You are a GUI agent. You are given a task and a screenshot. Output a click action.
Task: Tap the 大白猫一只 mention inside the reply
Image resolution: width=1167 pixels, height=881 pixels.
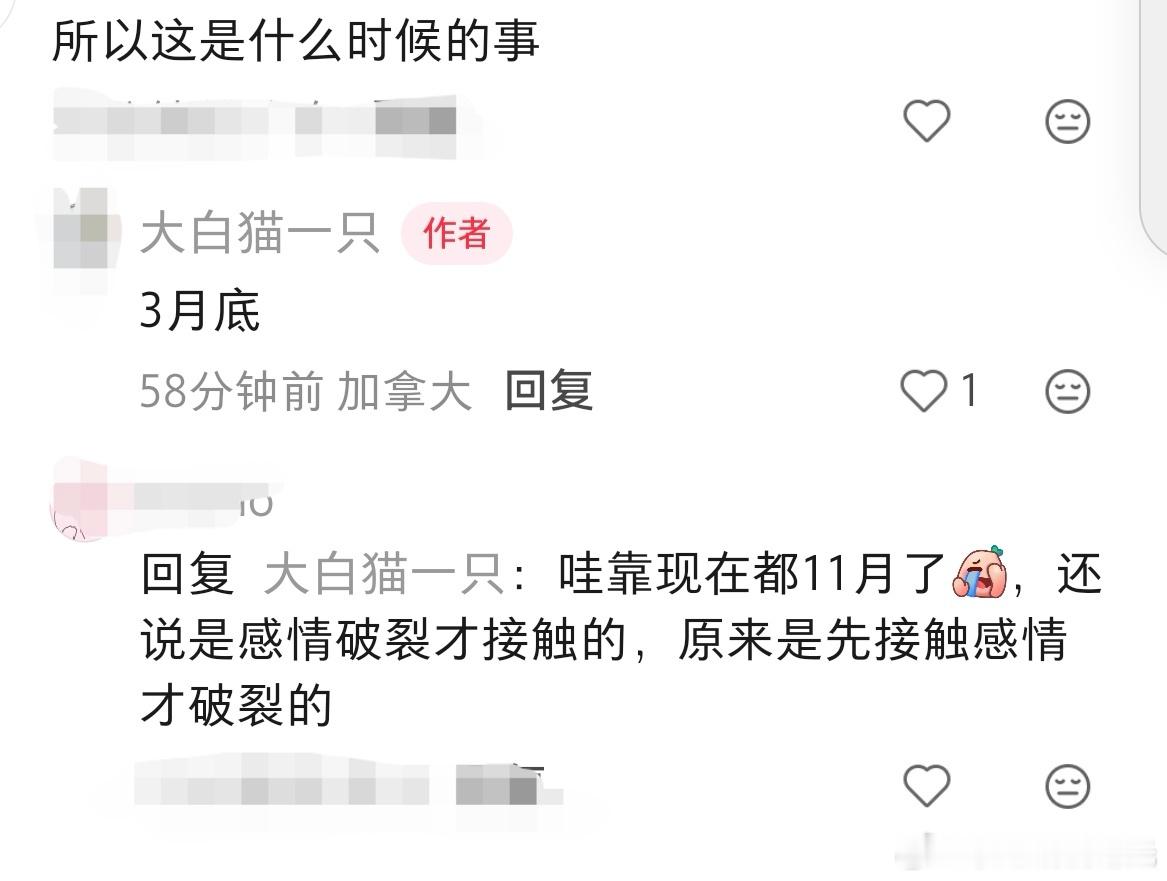coord(384,574)
